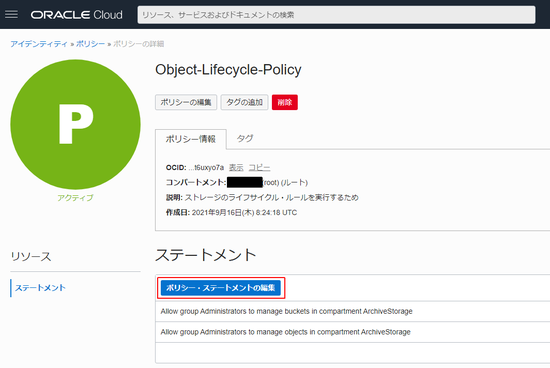The width and height of the screenshot is (550, 368).
Task: Click the Oracle Cloud logo
Action: (76, 15)
